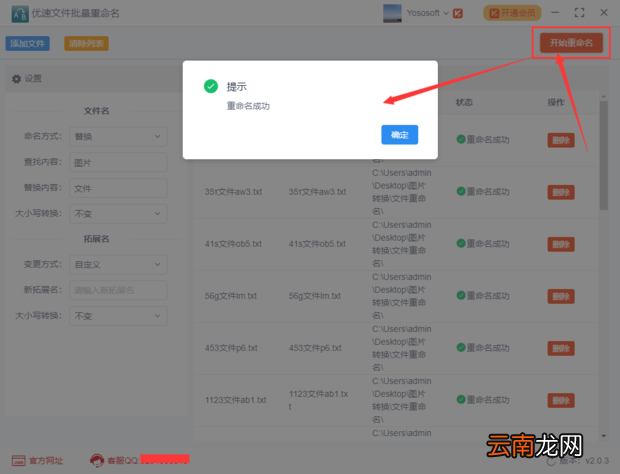
Task: Click the user avatar thumbnail
Action: pyautogui.click(x=392, y=13)
